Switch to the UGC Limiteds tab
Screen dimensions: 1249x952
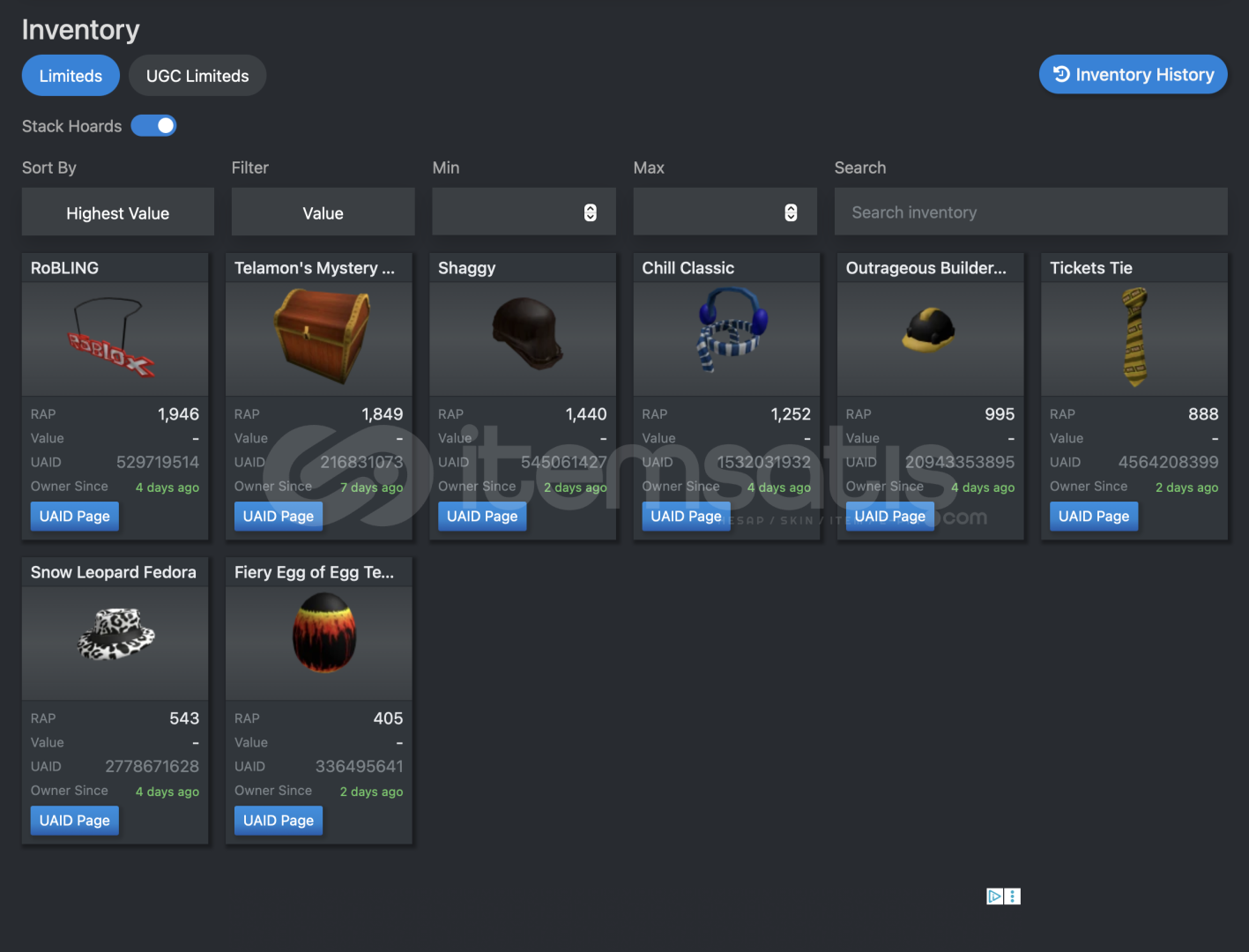tap(197, 76)
